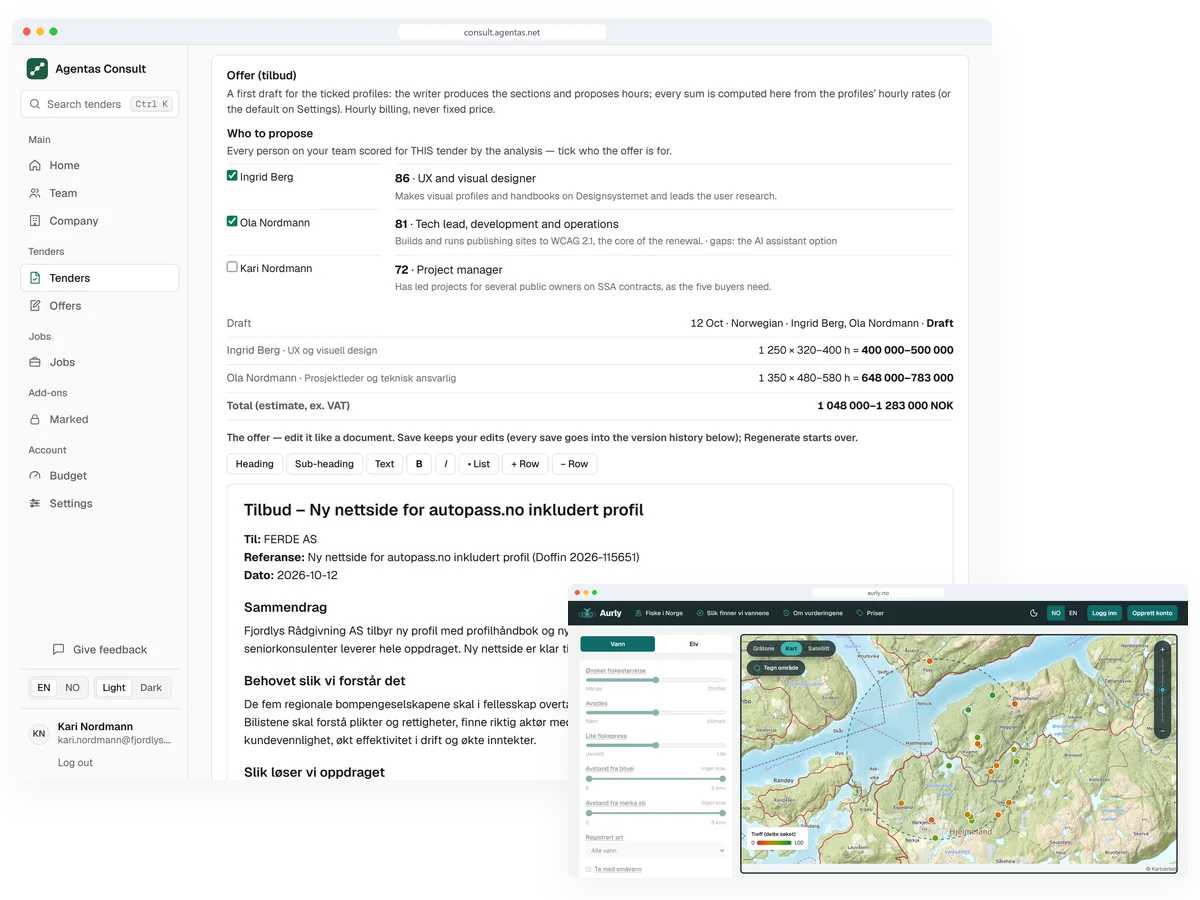Select EN language in Aurly header
1200x900 pixels.
click(1073, 613)
